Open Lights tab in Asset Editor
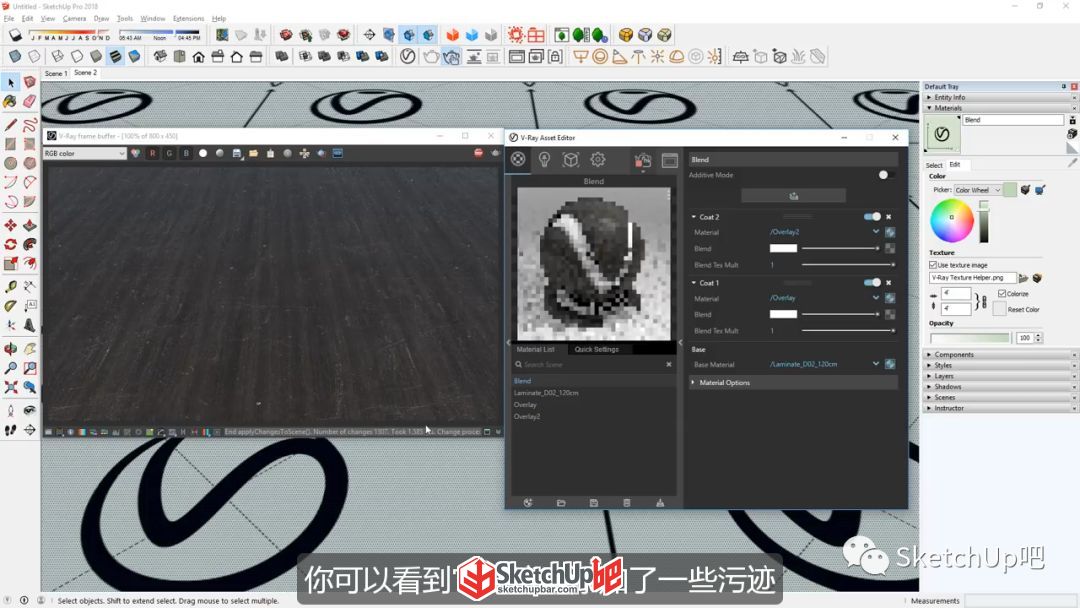This screenshot has width=1080, height=608. [x=544, y=160]
